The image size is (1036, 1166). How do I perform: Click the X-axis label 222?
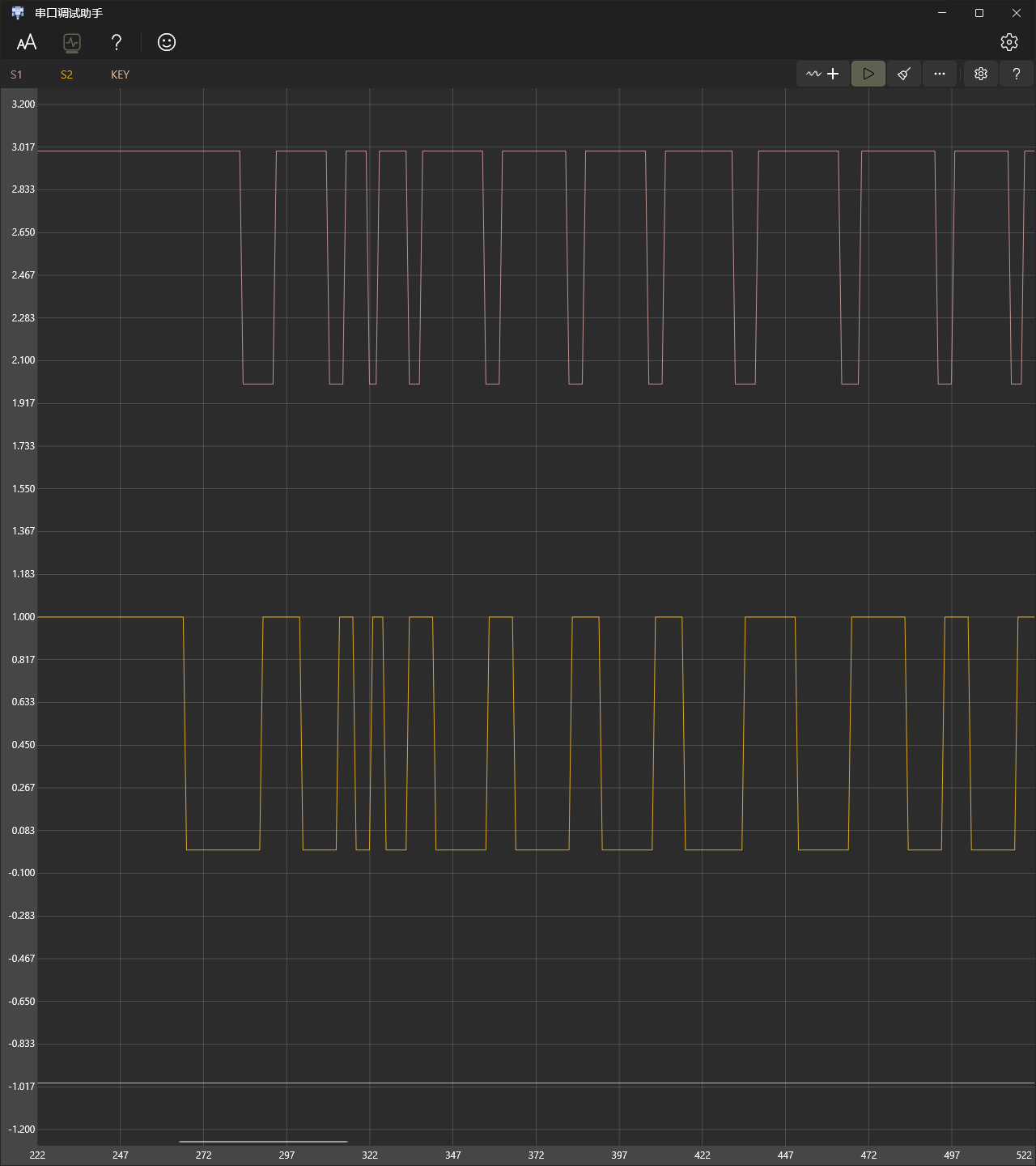[x=37, y=1155]
